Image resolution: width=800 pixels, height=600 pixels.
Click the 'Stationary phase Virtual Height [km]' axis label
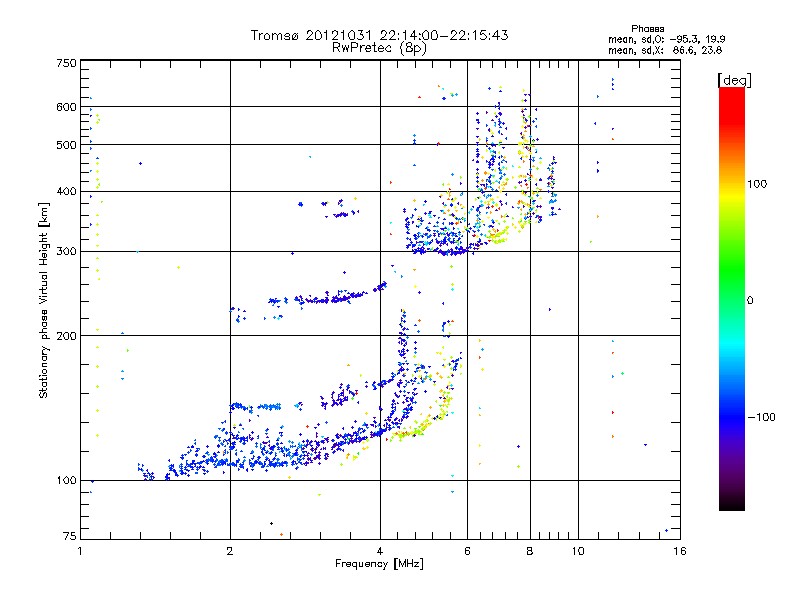tap(43, 300)
